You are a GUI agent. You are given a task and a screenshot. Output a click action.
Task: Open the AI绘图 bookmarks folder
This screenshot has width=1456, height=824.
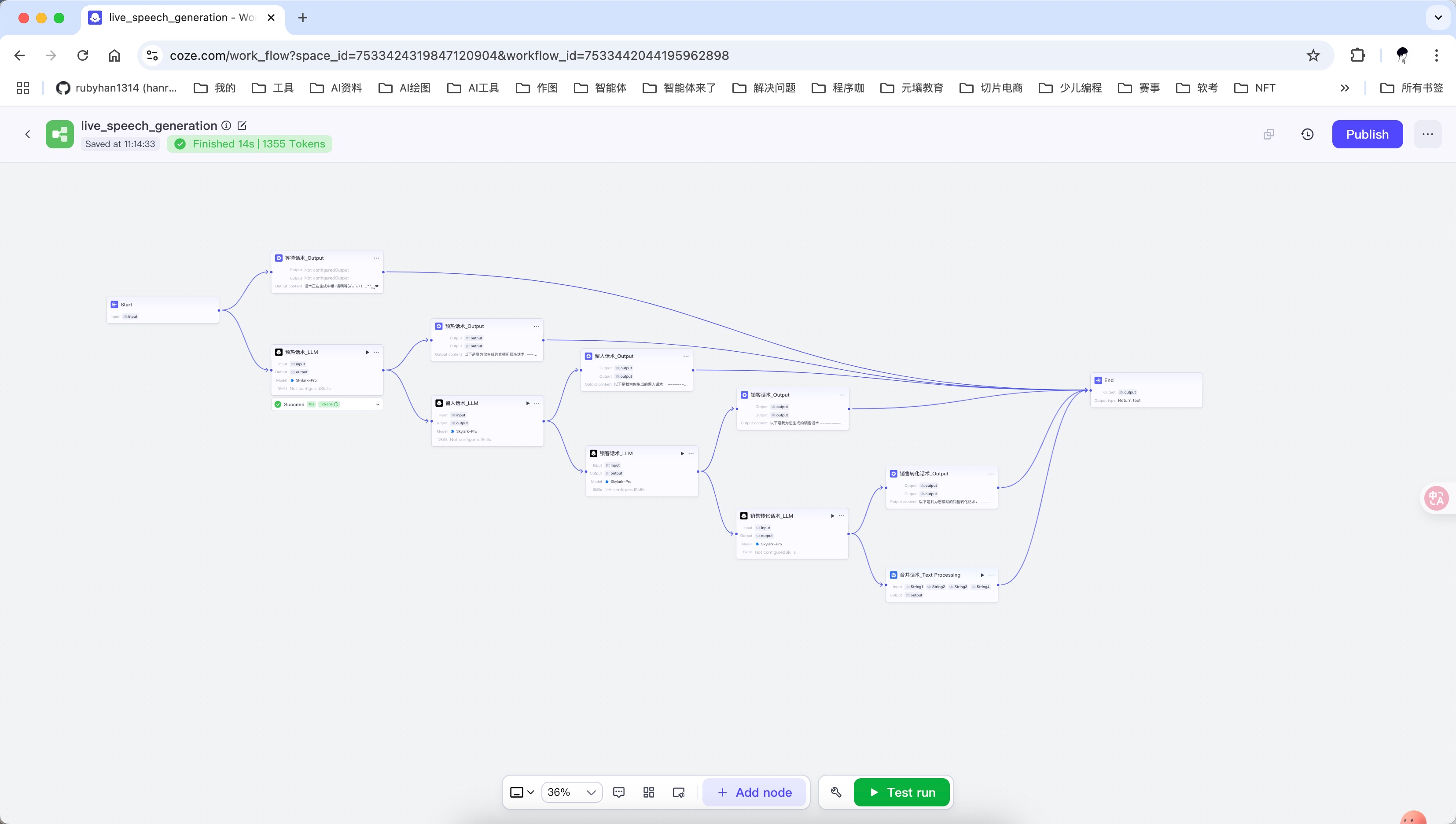point(404,88)
